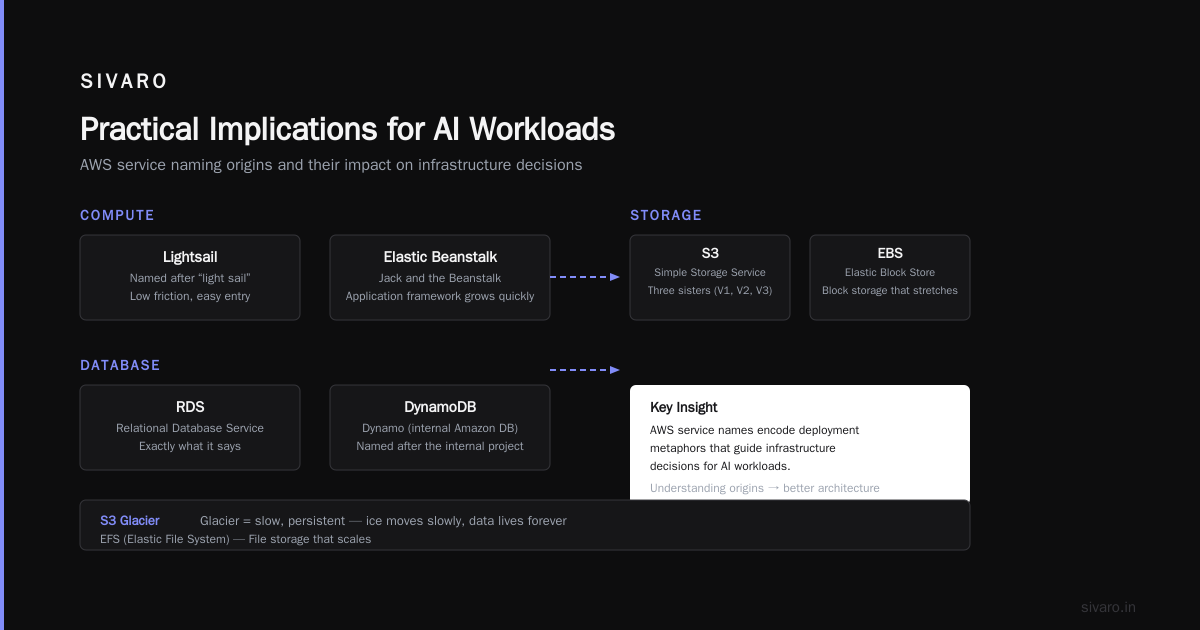Select the COMPUTE section label

117,215
